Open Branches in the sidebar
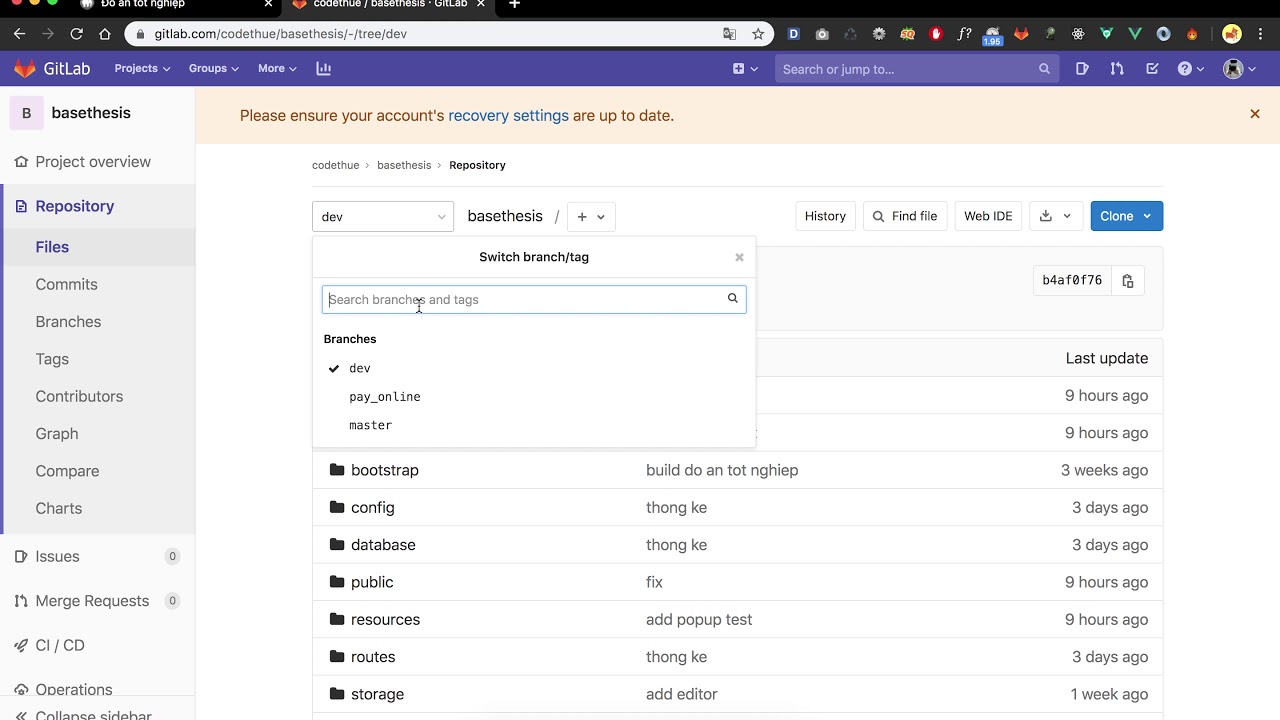This screenshot has height=720, width=1280. [x=68, y=322]
